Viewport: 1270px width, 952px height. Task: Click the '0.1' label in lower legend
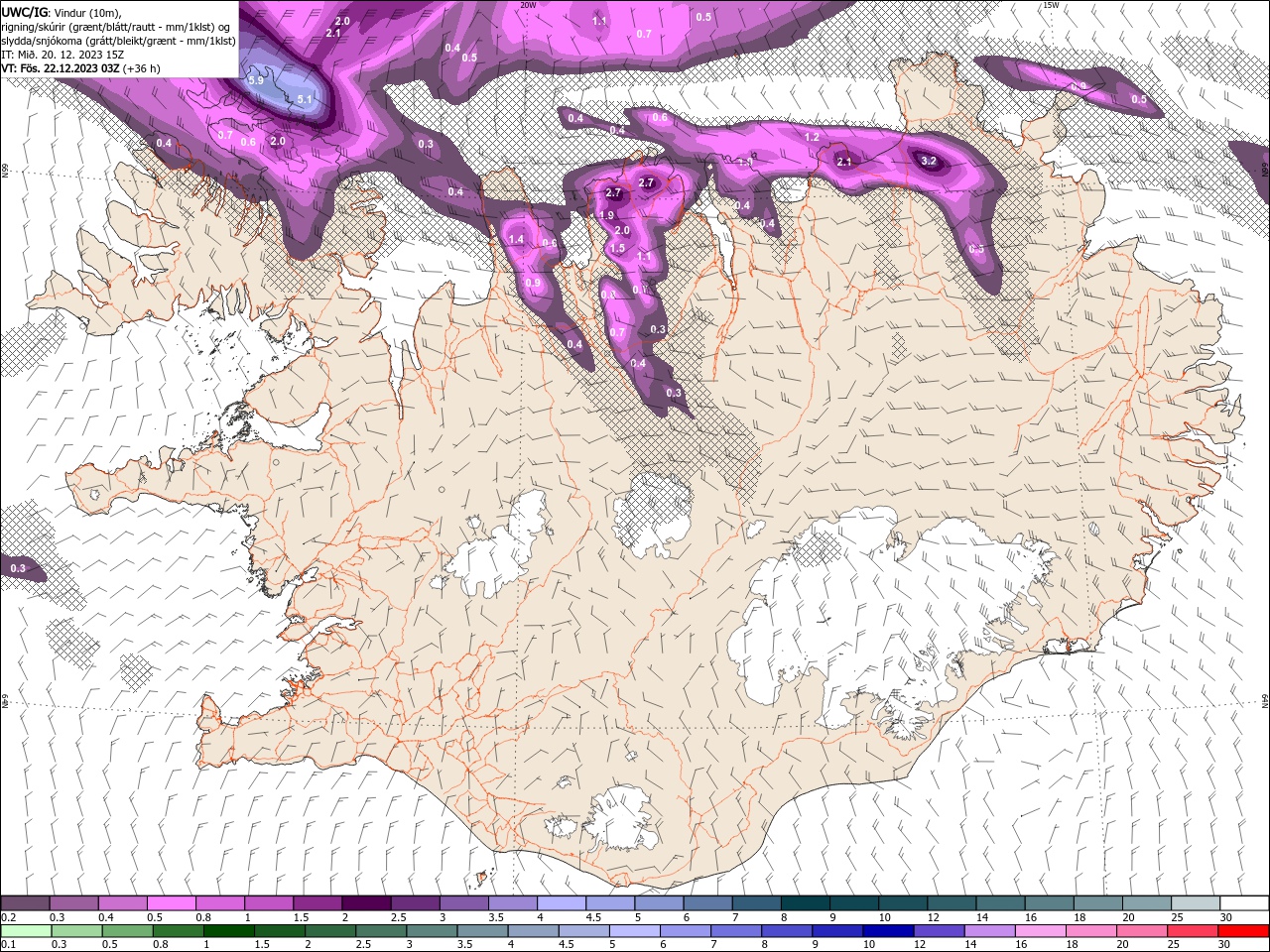8,945
